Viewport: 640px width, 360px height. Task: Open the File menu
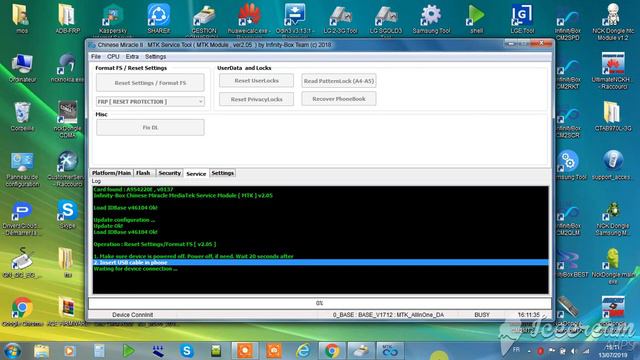96,56
